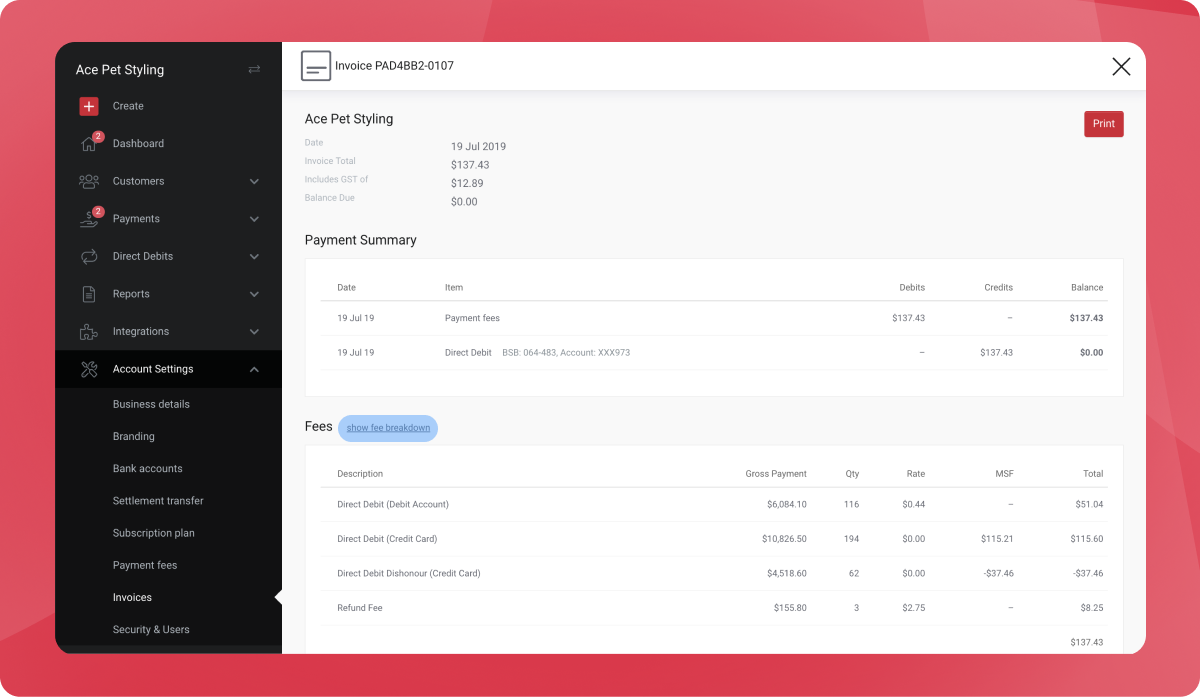
Task: Open Settlement transfer settings
Action: point(158,501)
